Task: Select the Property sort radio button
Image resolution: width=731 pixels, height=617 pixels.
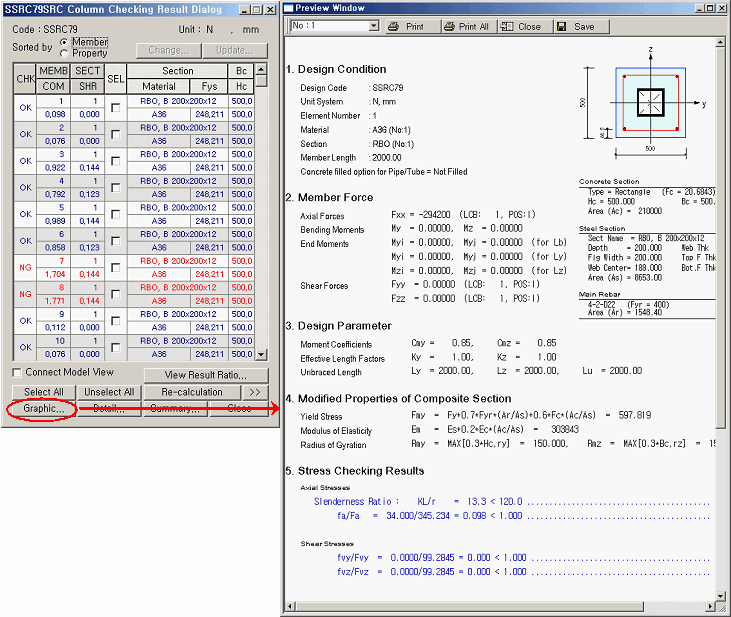Action: (65, 53)
